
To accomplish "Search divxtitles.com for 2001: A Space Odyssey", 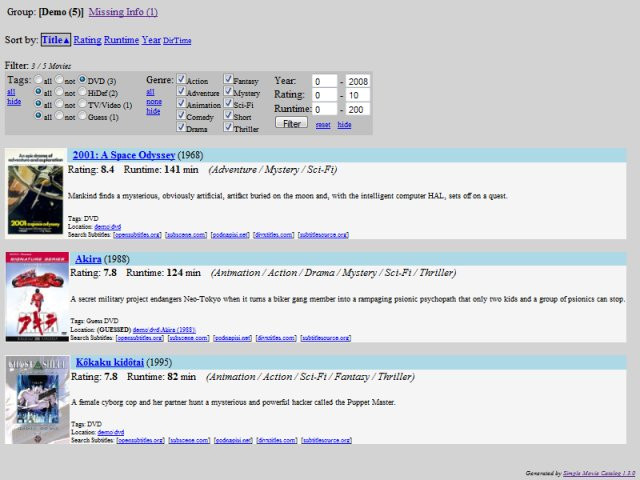I will coord(273,235).
